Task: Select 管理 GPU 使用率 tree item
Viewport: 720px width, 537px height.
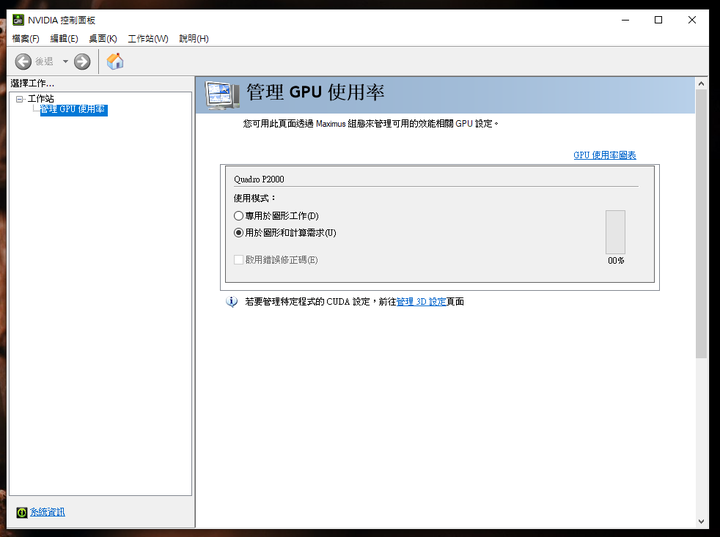Action: [73, 109]
